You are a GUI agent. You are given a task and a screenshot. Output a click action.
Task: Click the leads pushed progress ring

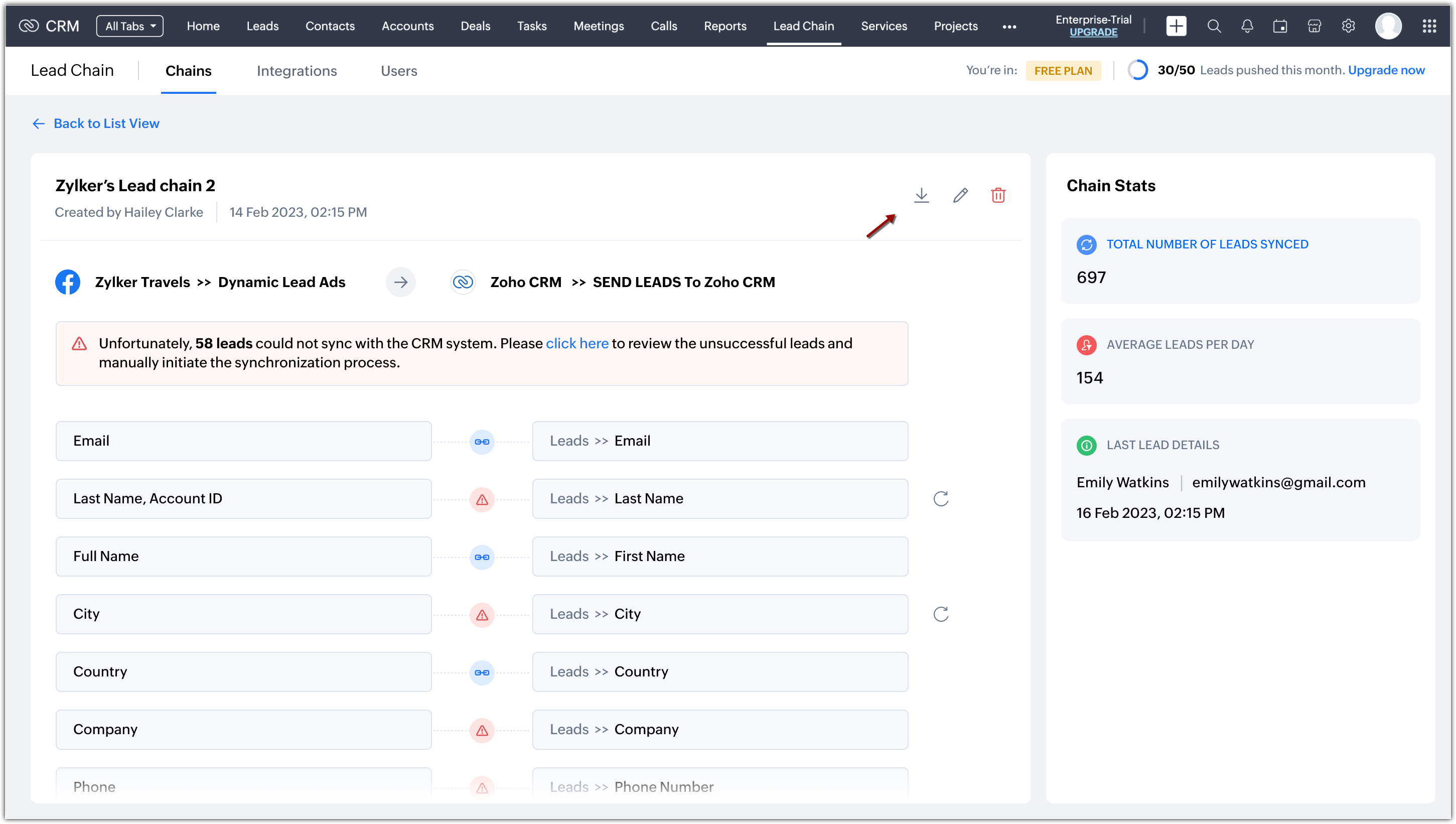[1137, 70]
